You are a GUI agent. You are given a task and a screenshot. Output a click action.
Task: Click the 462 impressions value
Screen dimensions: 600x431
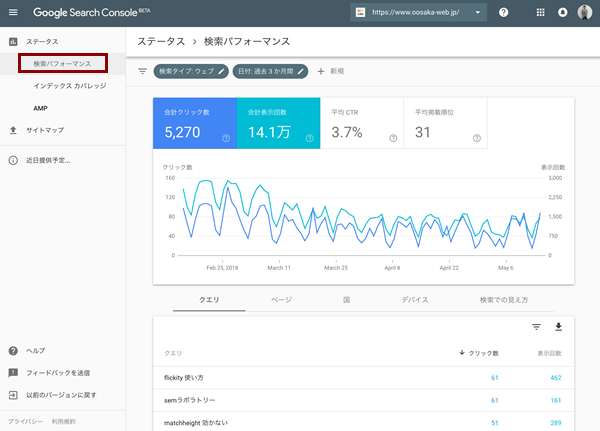(x=556, y=378)
